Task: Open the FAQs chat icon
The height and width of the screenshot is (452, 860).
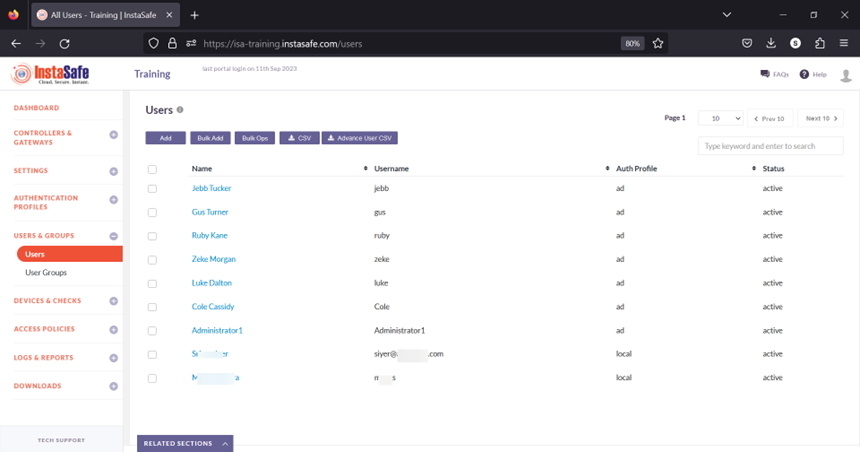Action: tap(765, 74)
